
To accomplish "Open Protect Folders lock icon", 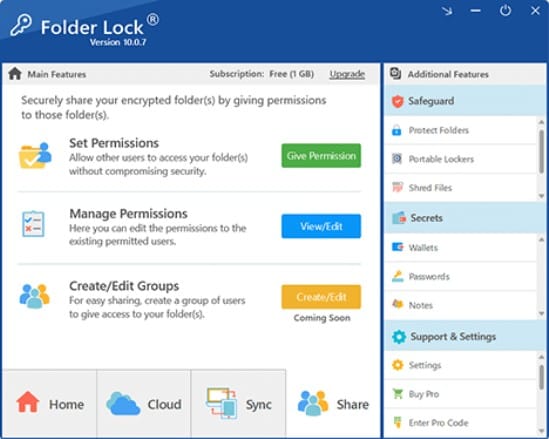I will [397, 130].
